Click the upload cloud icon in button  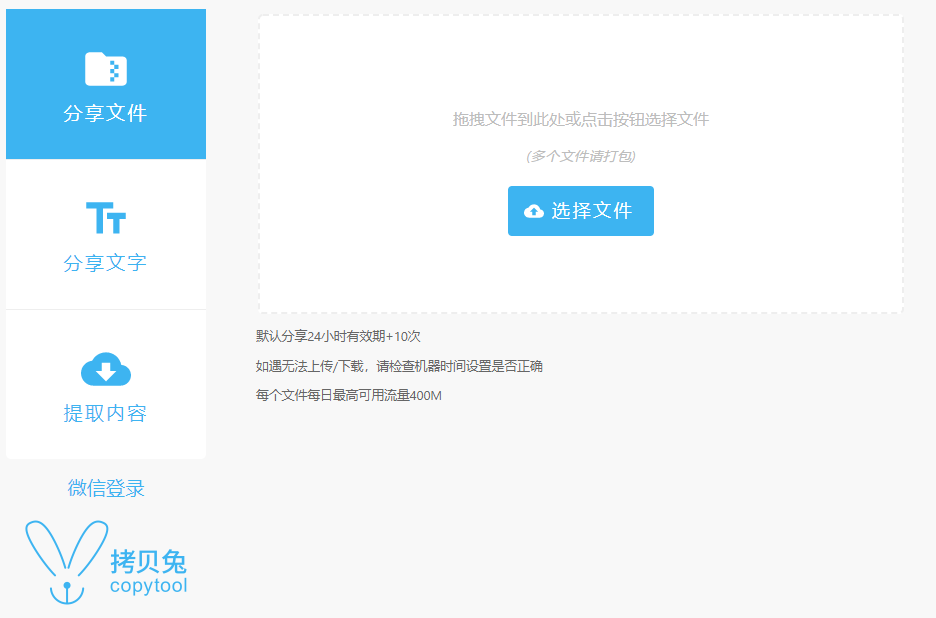click(534, 211)
